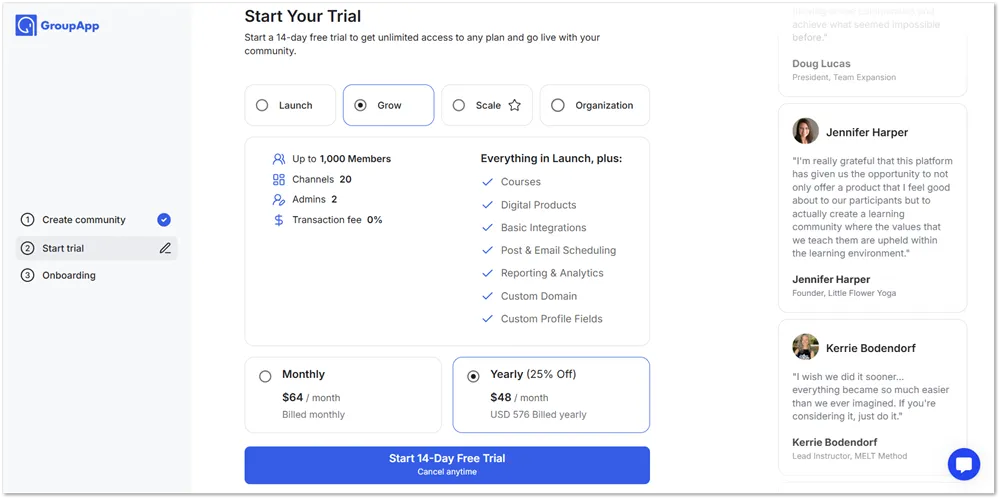Viewport: 999px width, 498px height.
Task: Click the Channels grid icon
Action: (x=278, y=180)
